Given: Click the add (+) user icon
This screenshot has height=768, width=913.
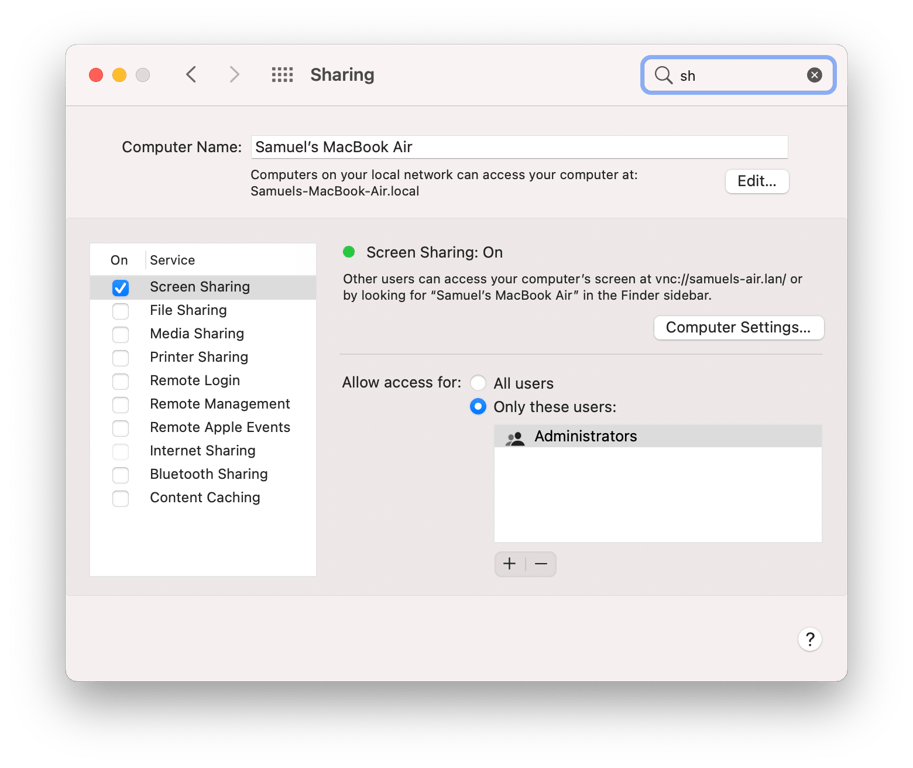Looking at the screenshot, I should coord(510,564).
